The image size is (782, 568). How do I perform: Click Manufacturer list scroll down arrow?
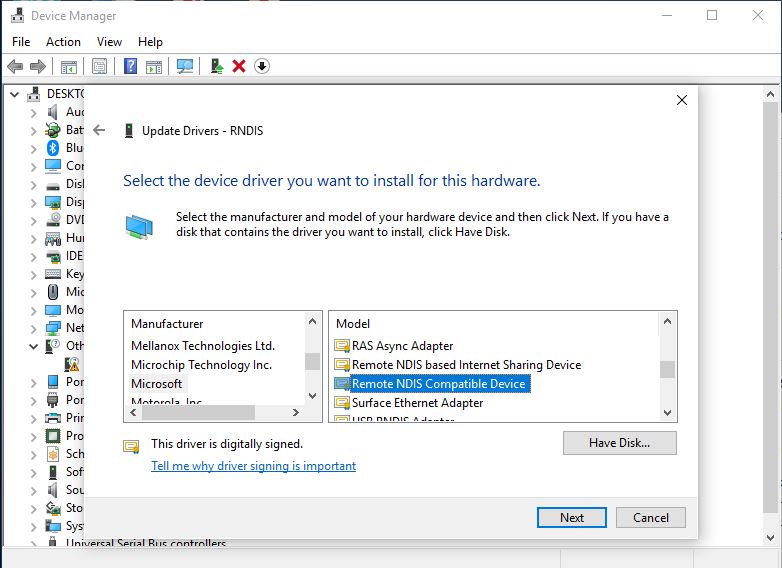coord(313,396)
